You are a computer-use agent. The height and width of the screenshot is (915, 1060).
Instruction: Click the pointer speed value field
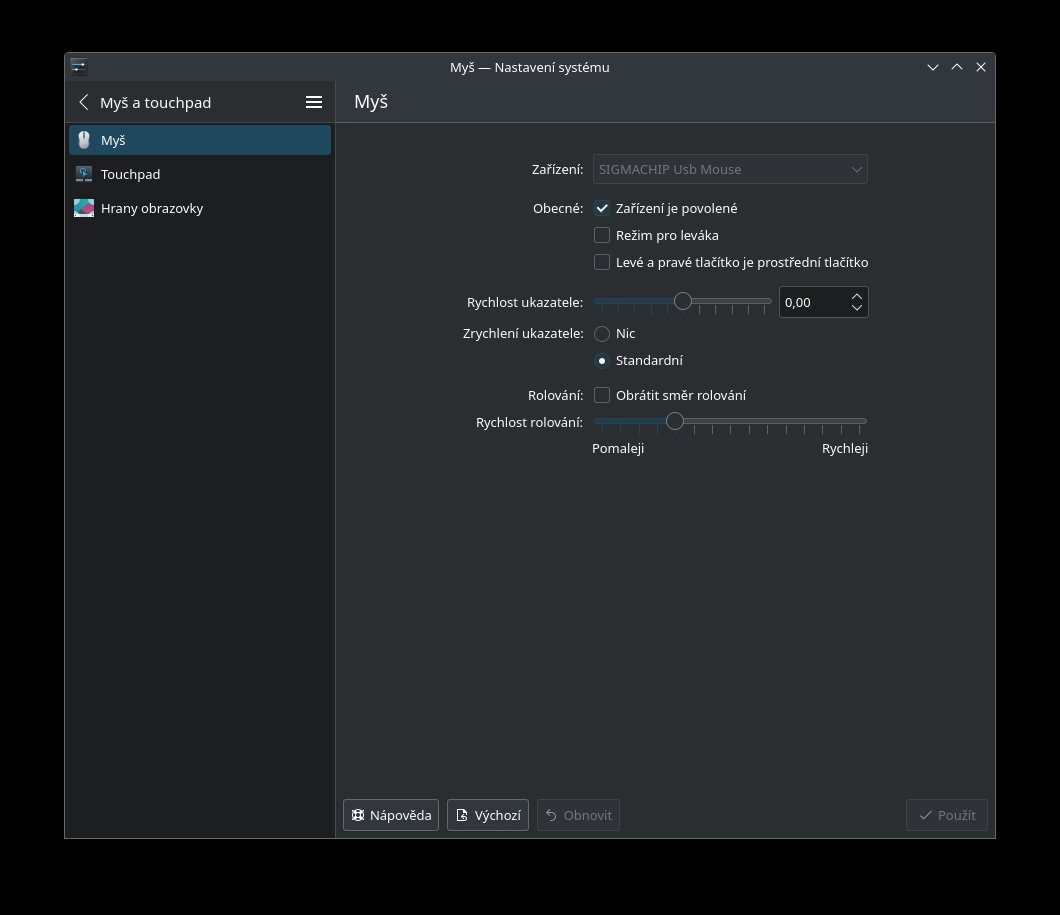[812, 302]
